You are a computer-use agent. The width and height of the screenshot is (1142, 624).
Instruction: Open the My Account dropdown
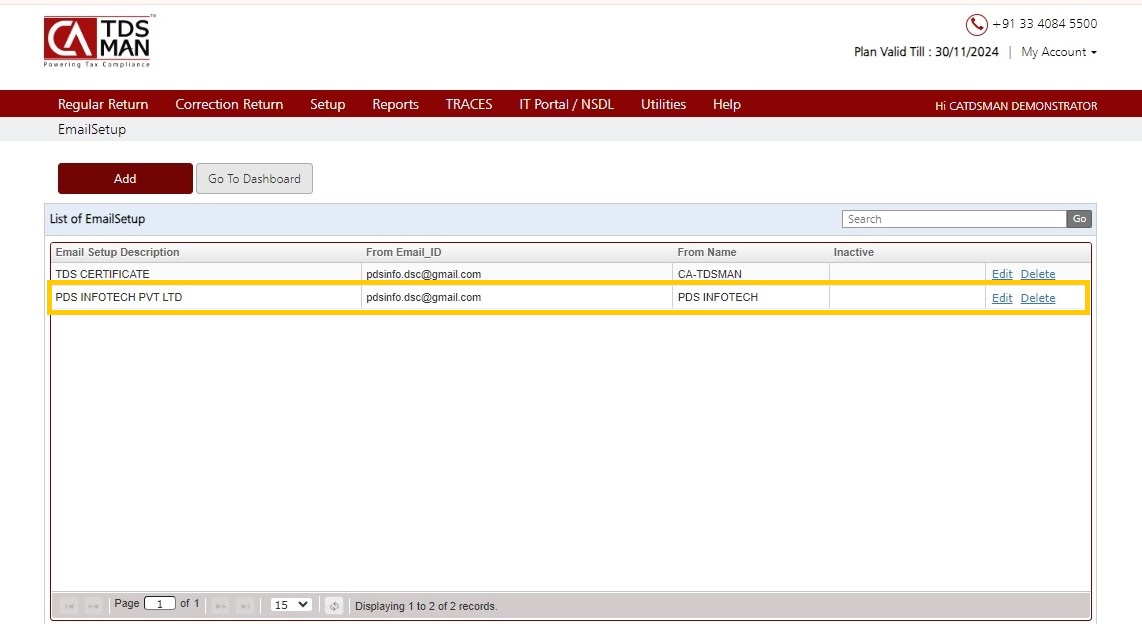(1059, 52)
